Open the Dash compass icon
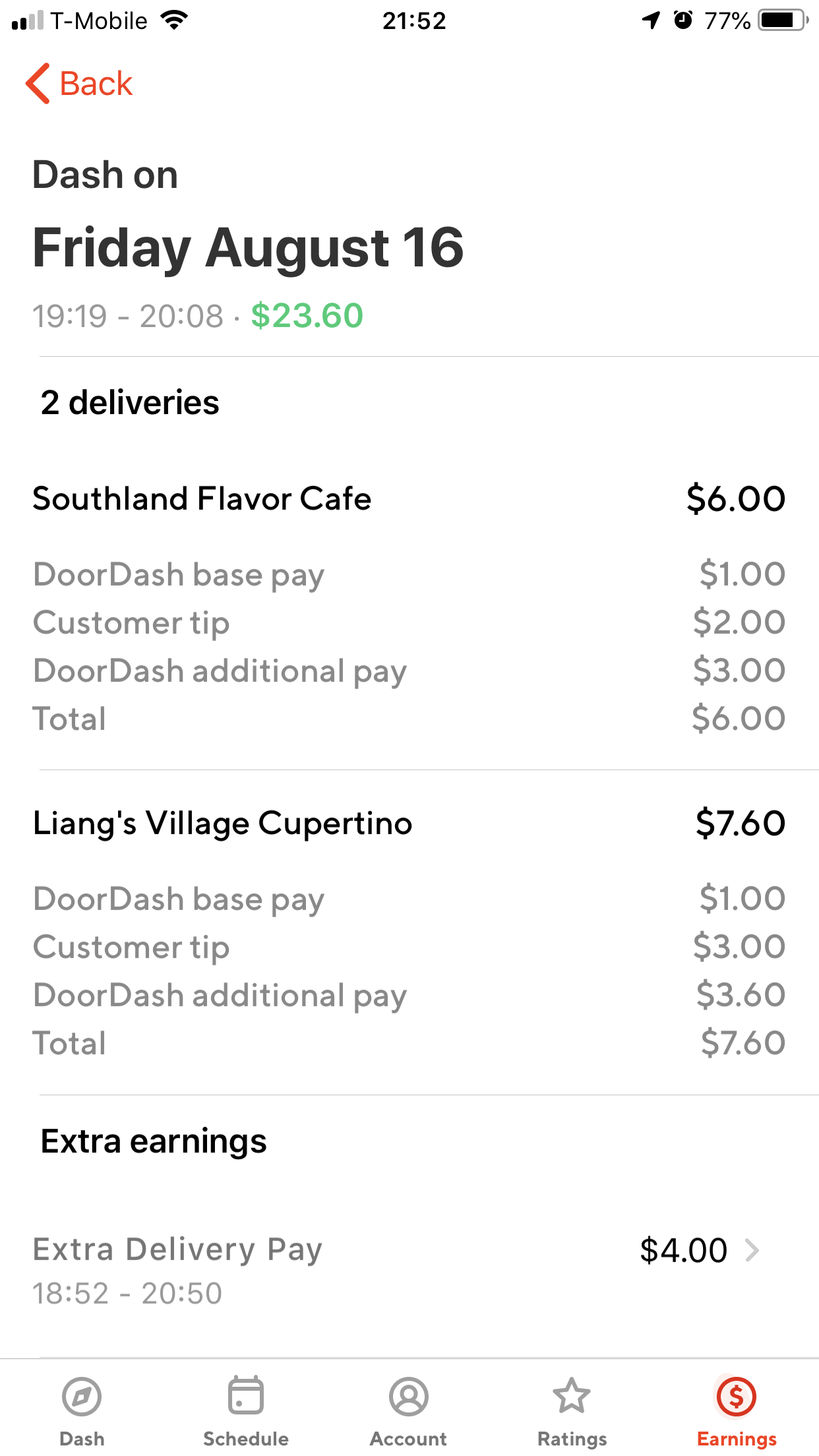 pos(82,1396)
